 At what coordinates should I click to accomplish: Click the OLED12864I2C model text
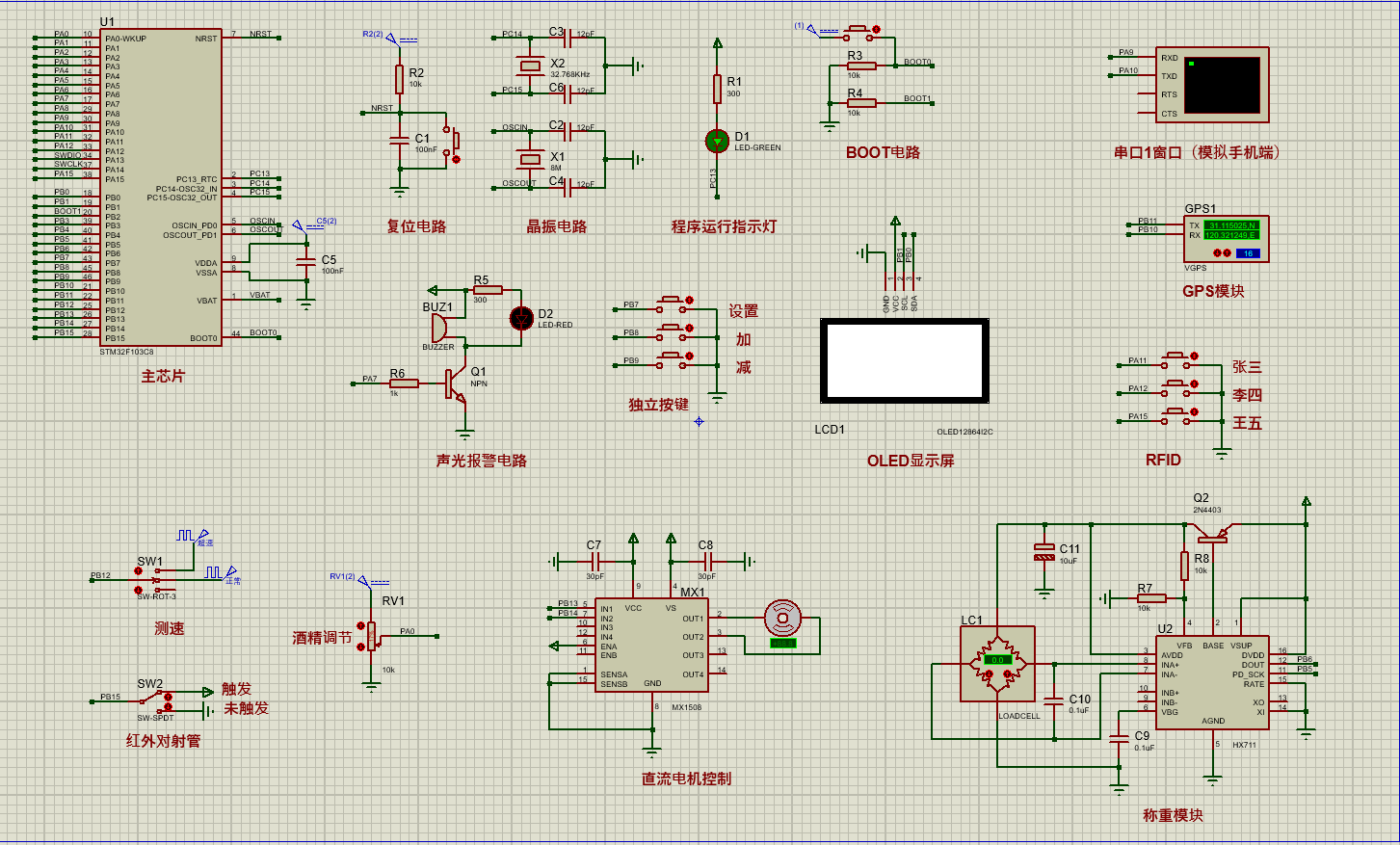[964, 433]
